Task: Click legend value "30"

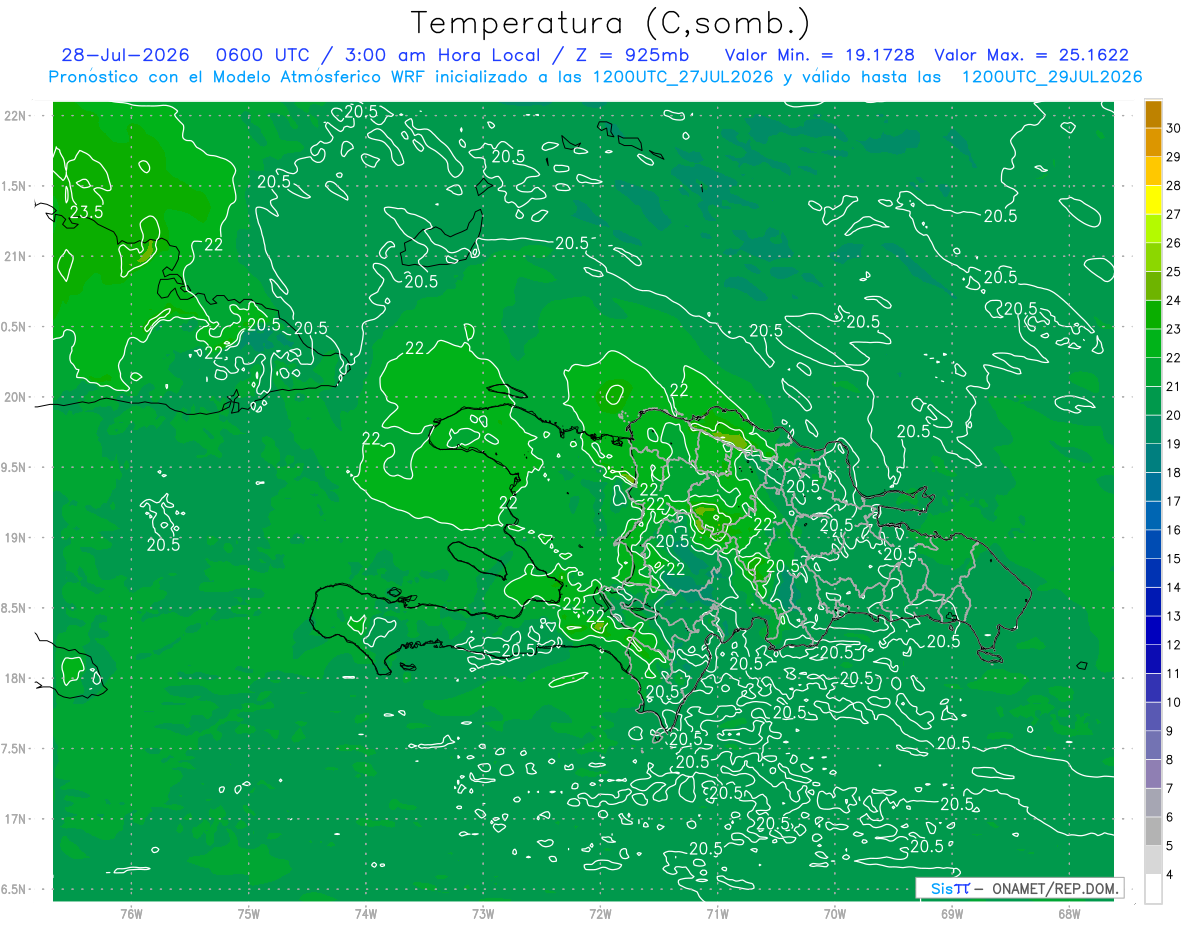Action: point(1174,128)
